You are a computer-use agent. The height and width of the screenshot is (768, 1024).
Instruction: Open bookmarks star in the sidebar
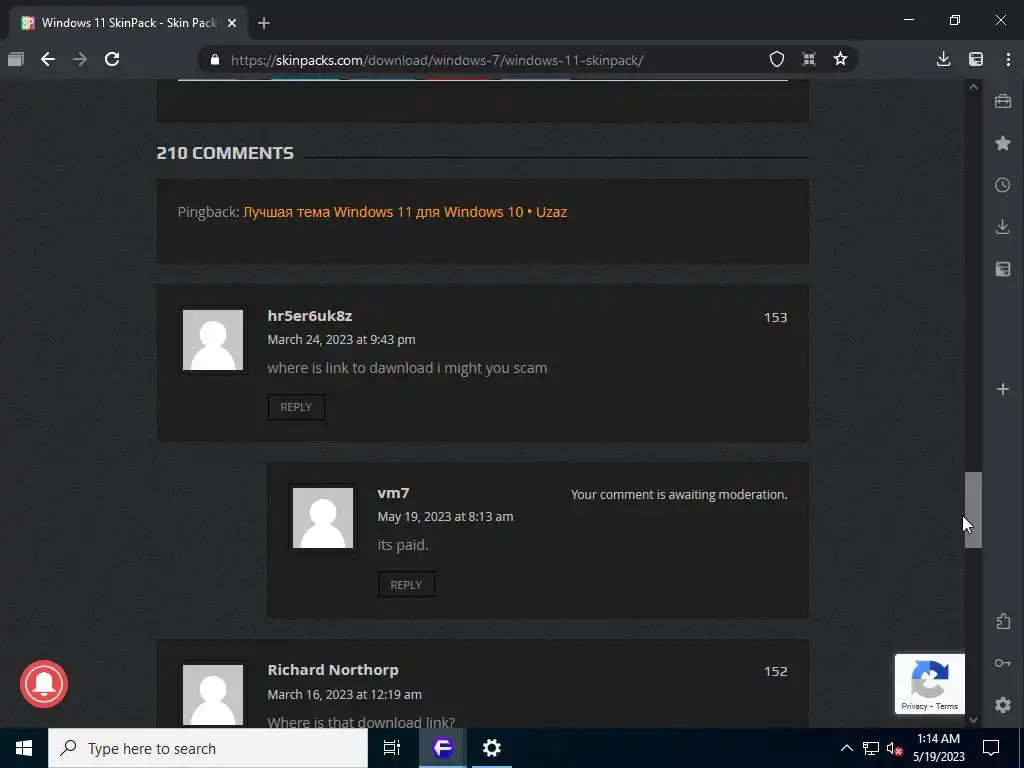pos(1003,143)
